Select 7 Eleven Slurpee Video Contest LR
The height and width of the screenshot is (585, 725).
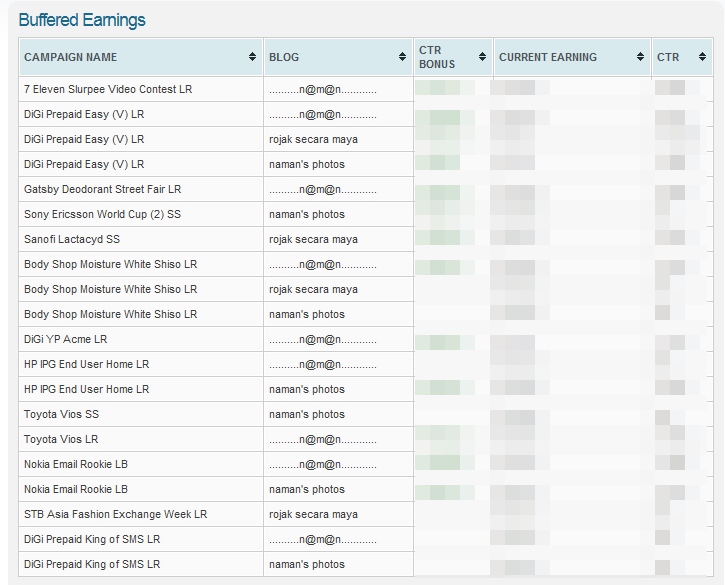[x=108, y=89]
